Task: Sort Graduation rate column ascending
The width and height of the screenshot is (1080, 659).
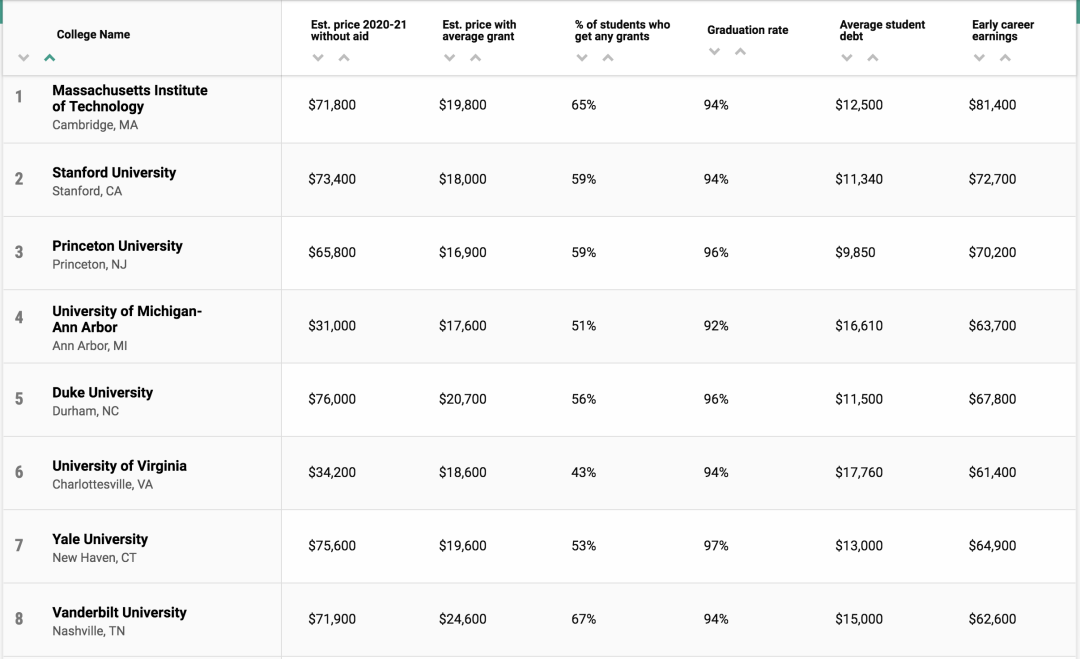Action: pos(740,52)
